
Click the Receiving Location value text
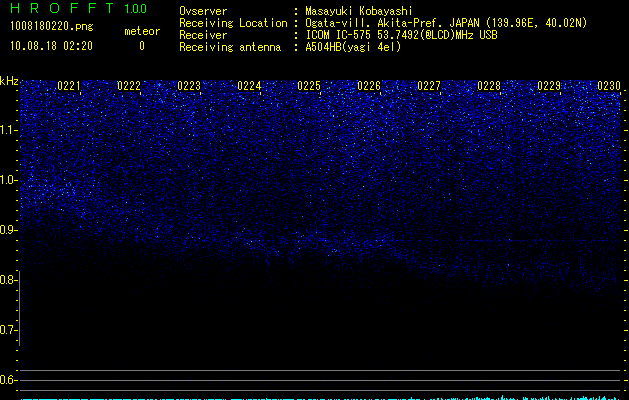point(446,23)
